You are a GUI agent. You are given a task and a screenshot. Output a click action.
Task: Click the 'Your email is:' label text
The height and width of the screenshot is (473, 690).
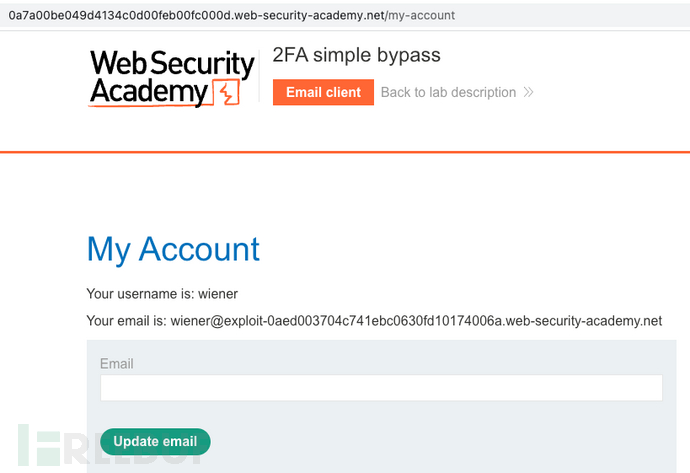(126, 321)
